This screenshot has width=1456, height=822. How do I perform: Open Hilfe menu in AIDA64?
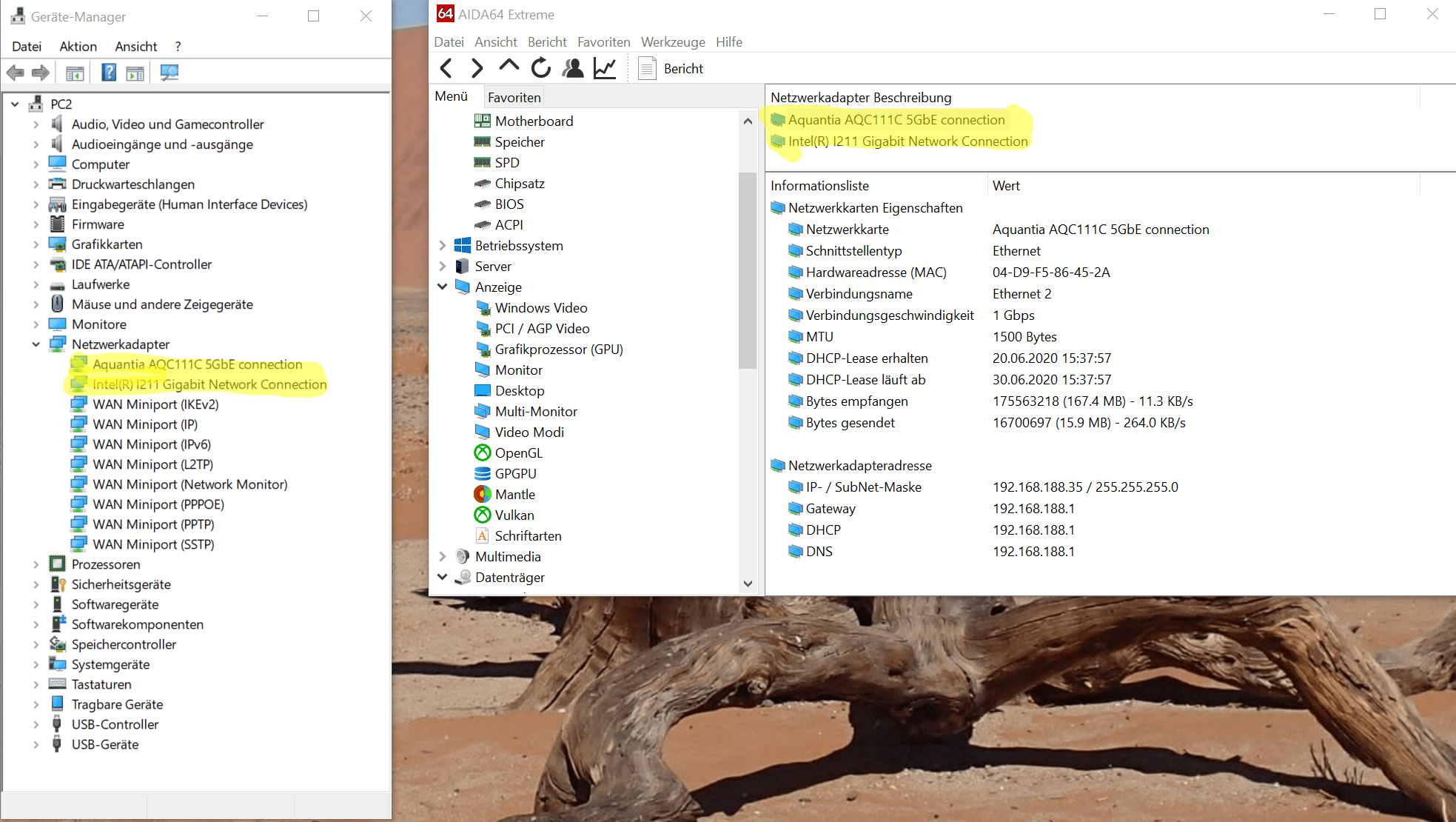click(729, 42)
